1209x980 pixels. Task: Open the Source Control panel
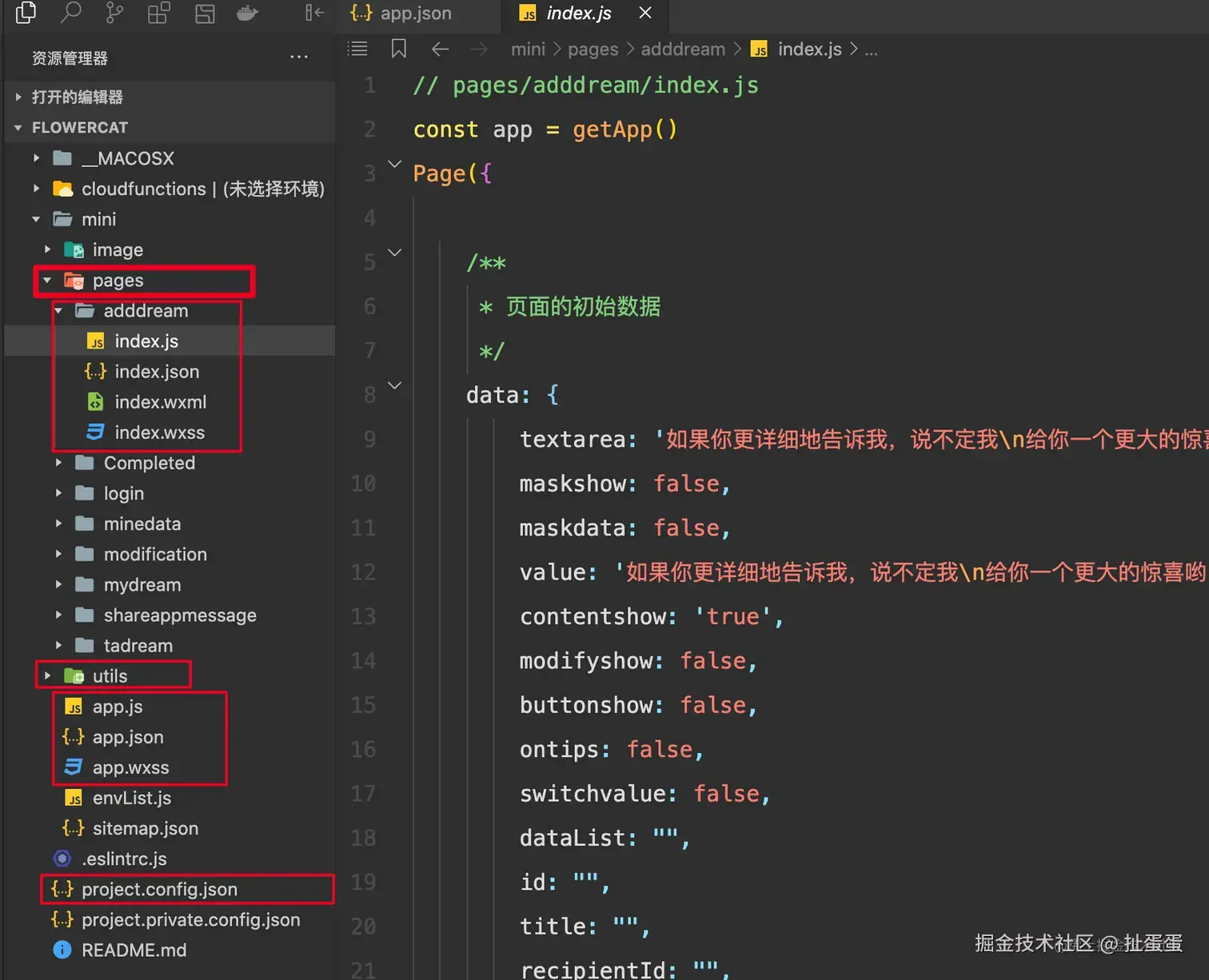pyautogui.click(x=114, y=13)
